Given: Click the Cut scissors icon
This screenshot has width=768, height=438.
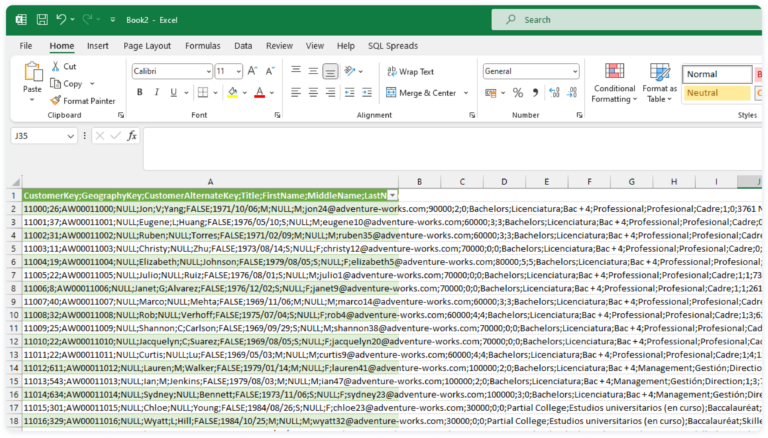Looking at the screenshot, I should tap(56, 66).
